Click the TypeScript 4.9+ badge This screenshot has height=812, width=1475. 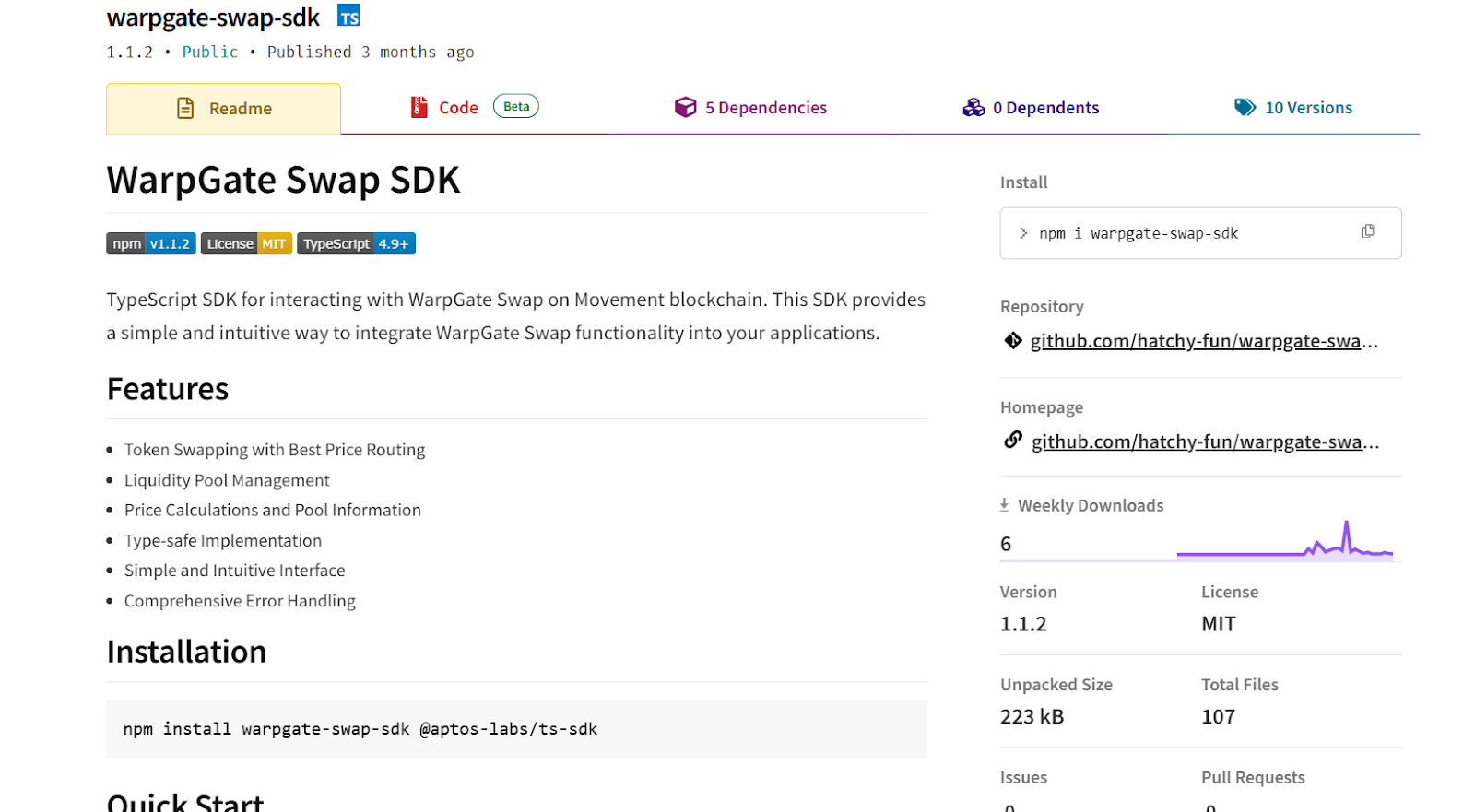coord(356,243)
